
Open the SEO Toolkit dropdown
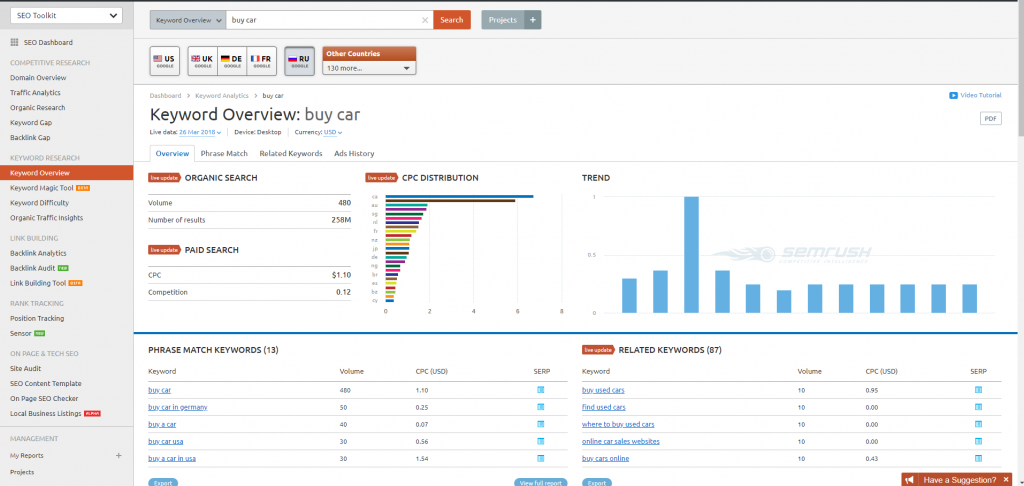[66, 16]
